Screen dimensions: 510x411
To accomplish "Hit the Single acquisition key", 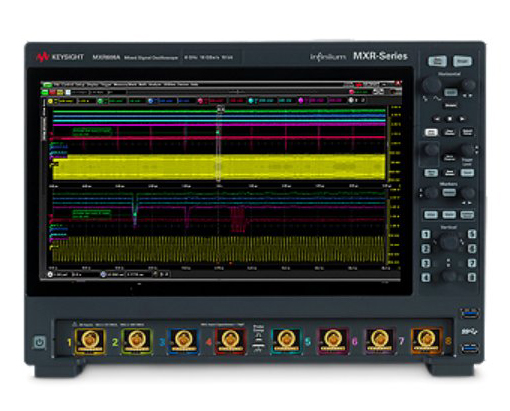I will (462, 61).
